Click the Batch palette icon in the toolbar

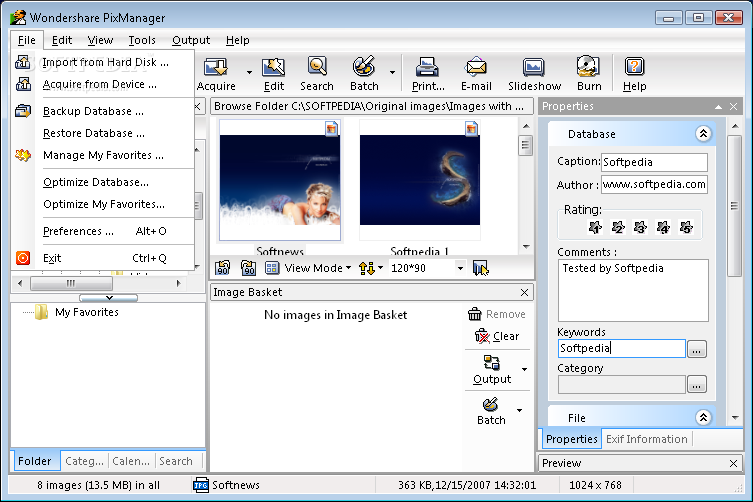click(364, 66)
